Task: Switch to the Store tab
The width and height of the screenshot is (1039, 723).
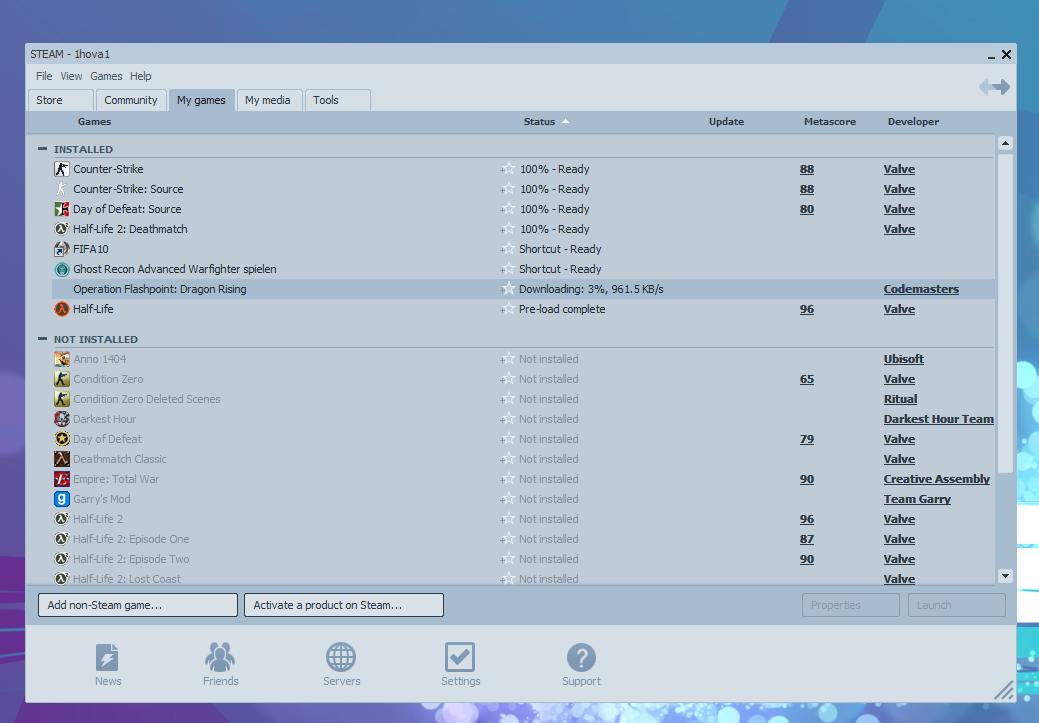Action: coord(61,100)
